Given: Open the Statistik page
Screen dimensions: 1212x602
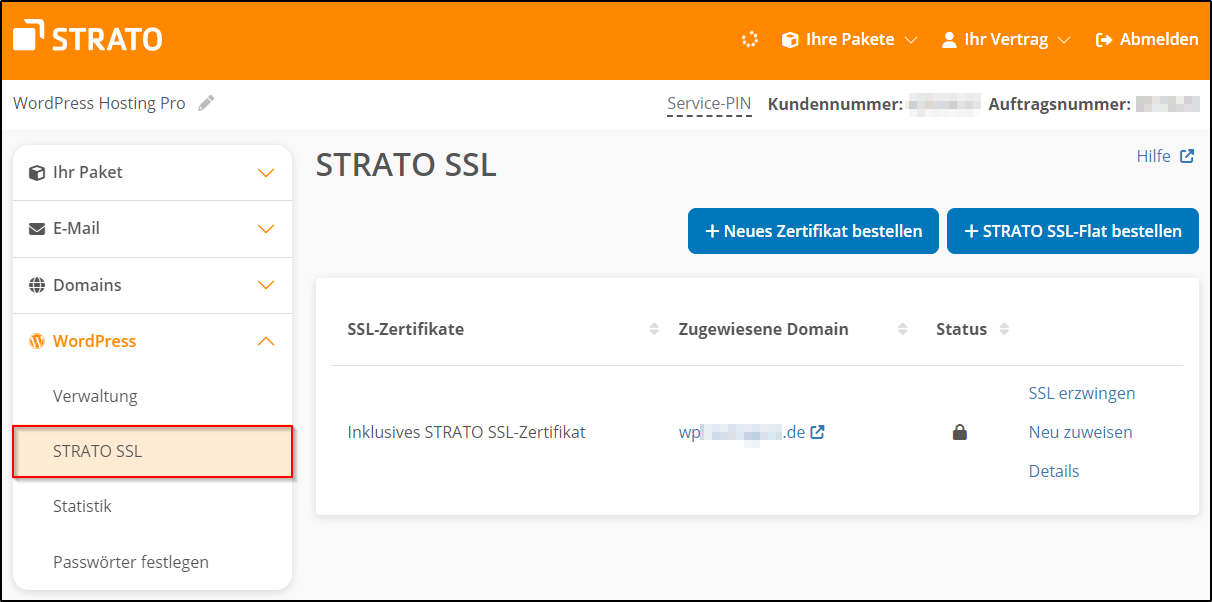Looking at the screenshot, I should pos(82,506).
